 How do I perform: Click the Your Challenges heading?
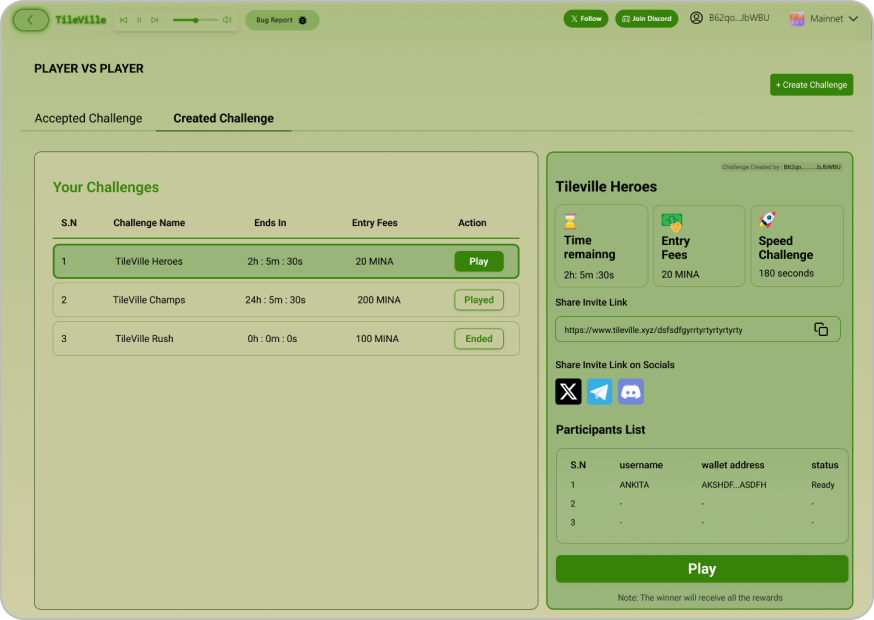tap(106, 187)
